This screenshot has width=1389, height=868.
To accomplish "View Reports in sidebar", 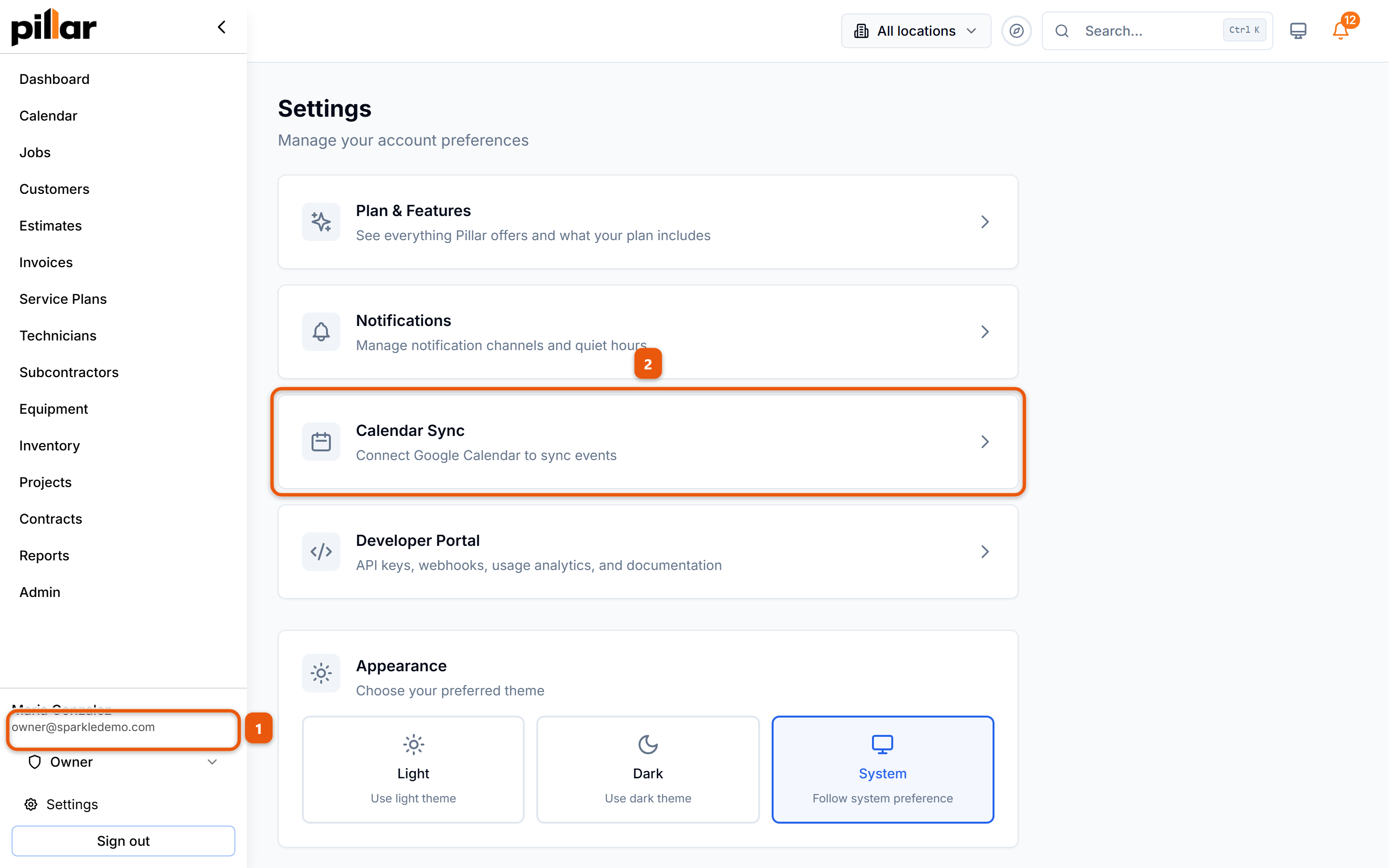I will pos(44,556).
